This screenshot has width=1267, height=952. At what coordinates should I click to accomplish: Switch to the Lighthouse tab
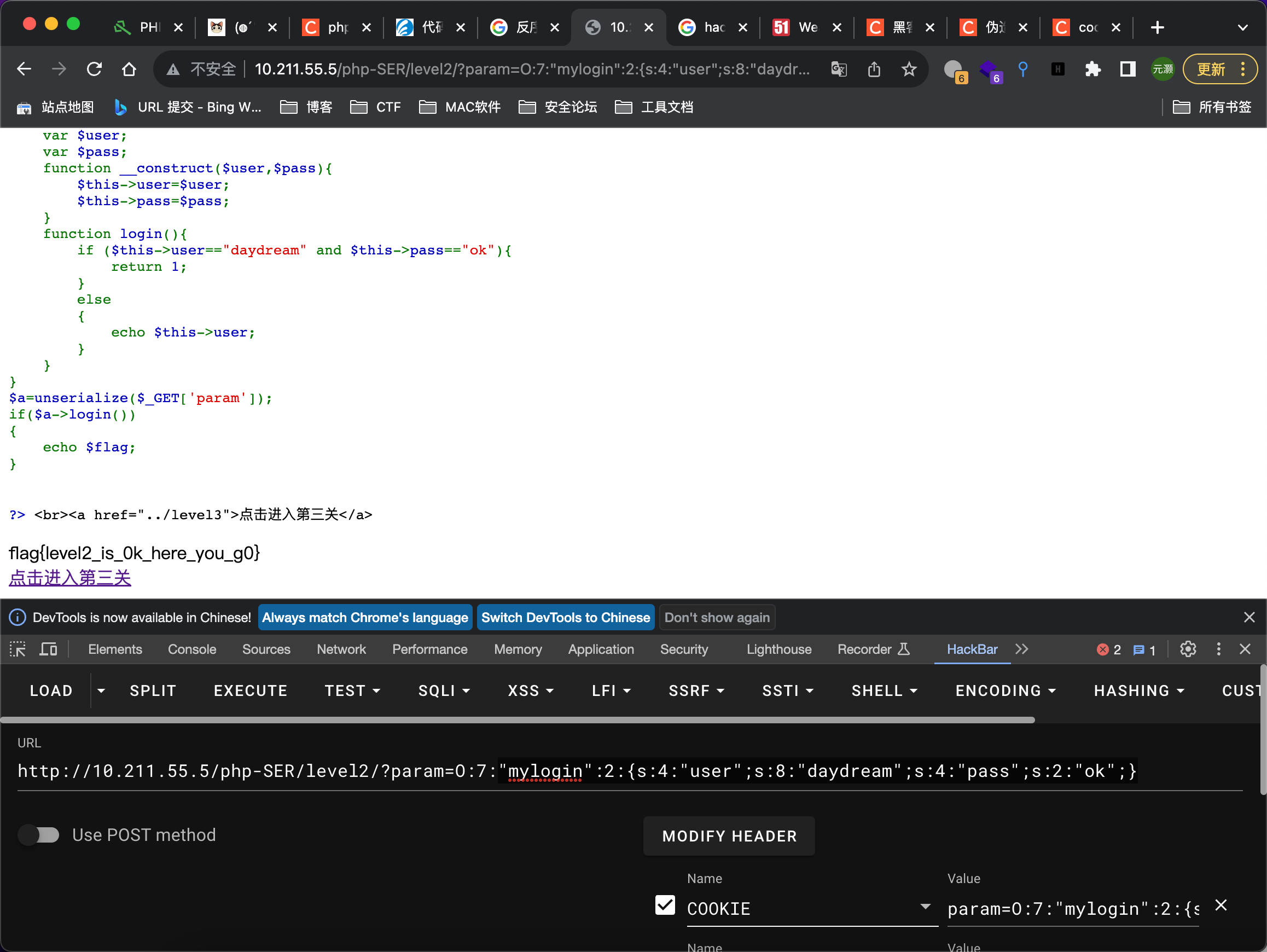coord(778,649)
